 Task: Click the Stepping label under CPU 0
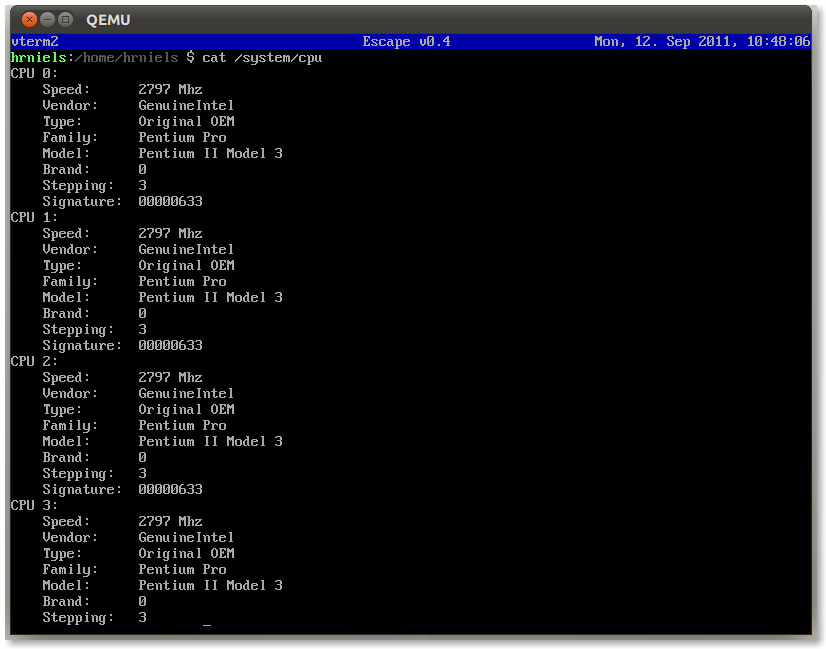pyautogui.click(x=78, y=186)
